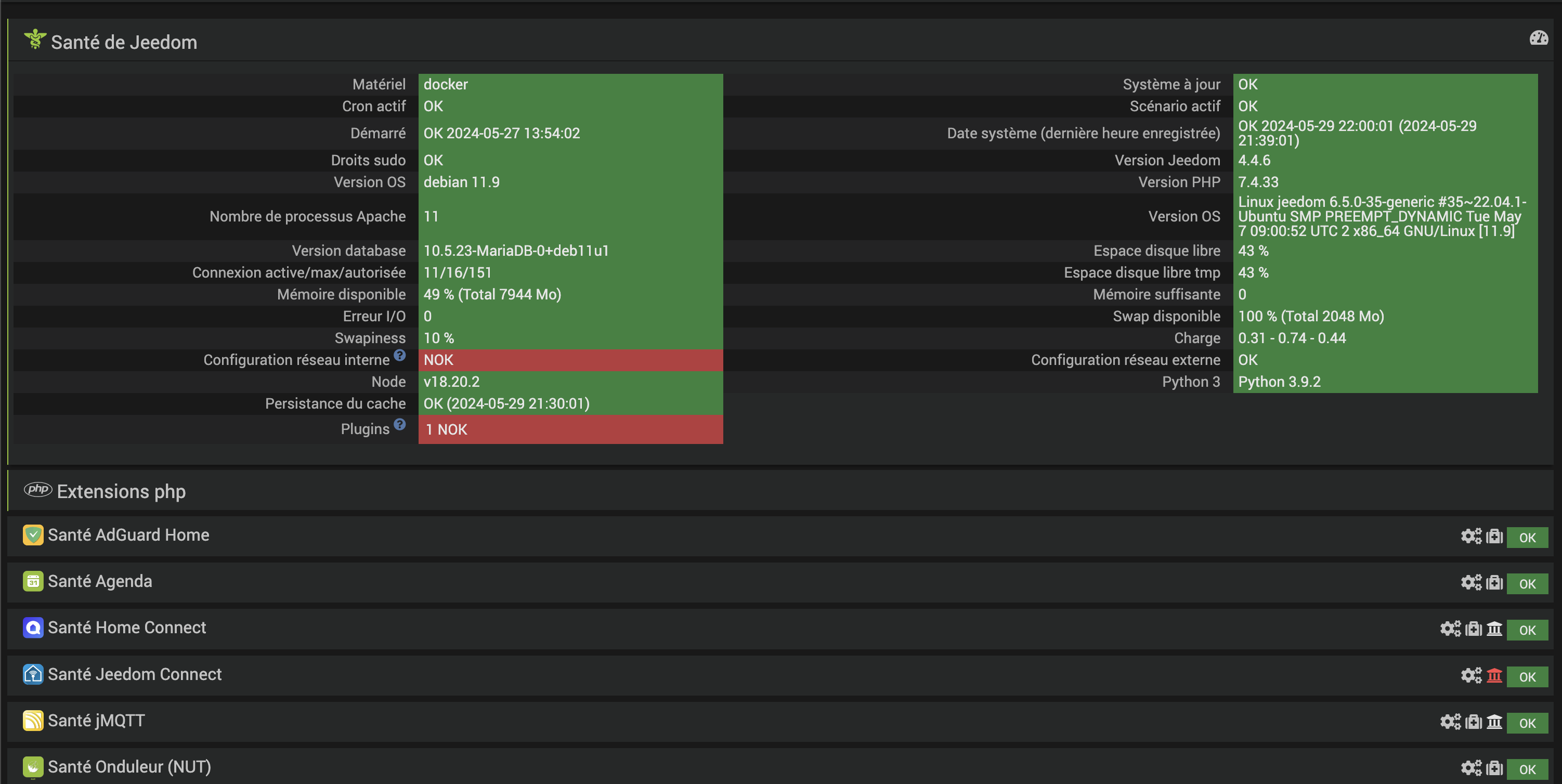Click the benchmark gauge icon in Santé de Jeedom header
The height and width of the screenshot is (784, 1562).
(1539, 38)
